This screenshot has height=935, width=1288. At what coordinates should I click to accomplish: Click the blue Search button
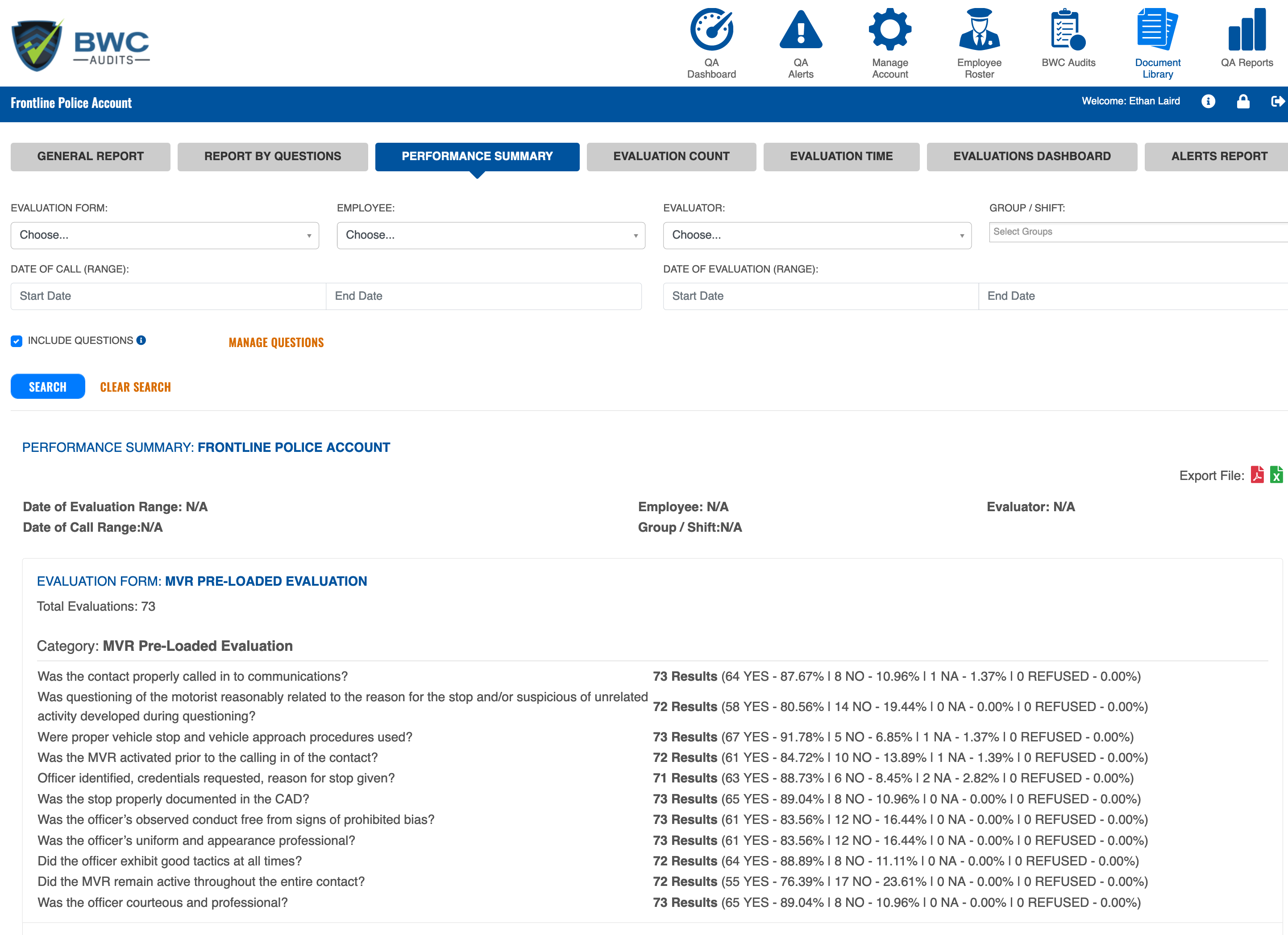(48, 387)
